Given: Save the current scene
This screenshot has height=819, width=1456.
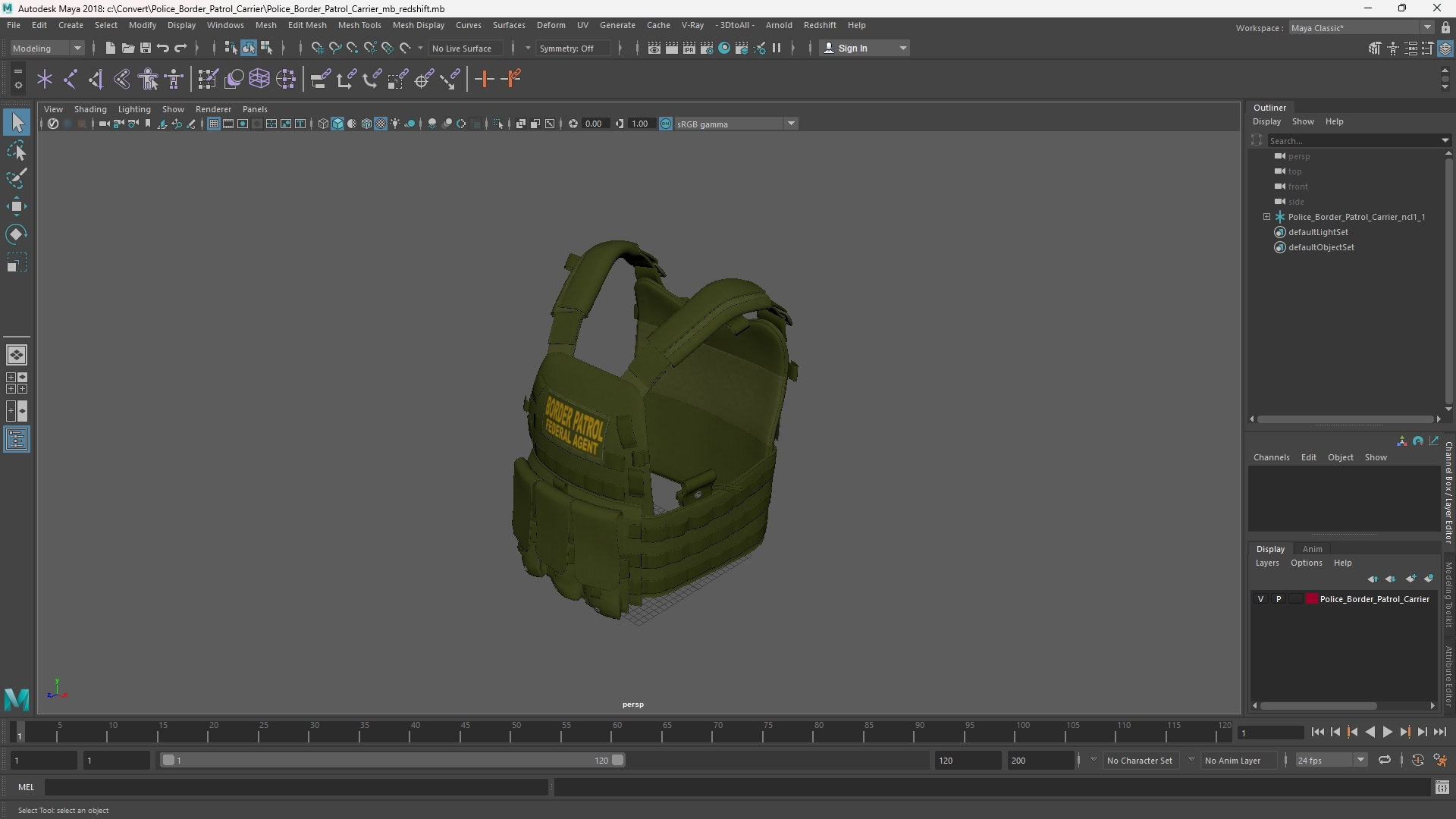Looking at the screenshot, I should (146, 49).
